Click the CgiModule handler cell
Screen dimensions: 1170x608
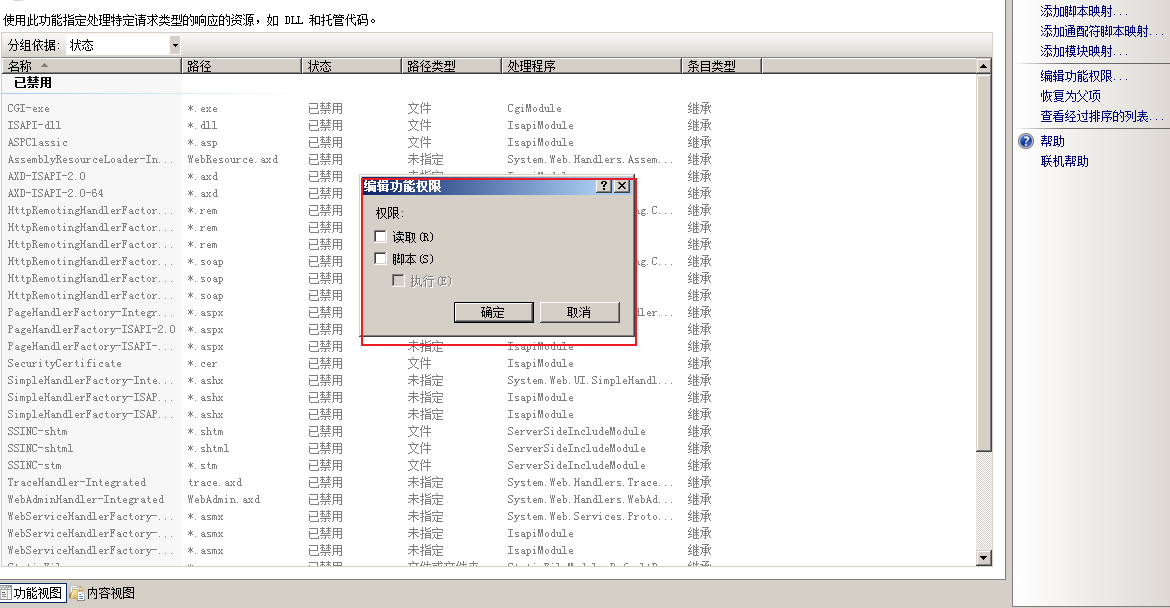point(534,108)
